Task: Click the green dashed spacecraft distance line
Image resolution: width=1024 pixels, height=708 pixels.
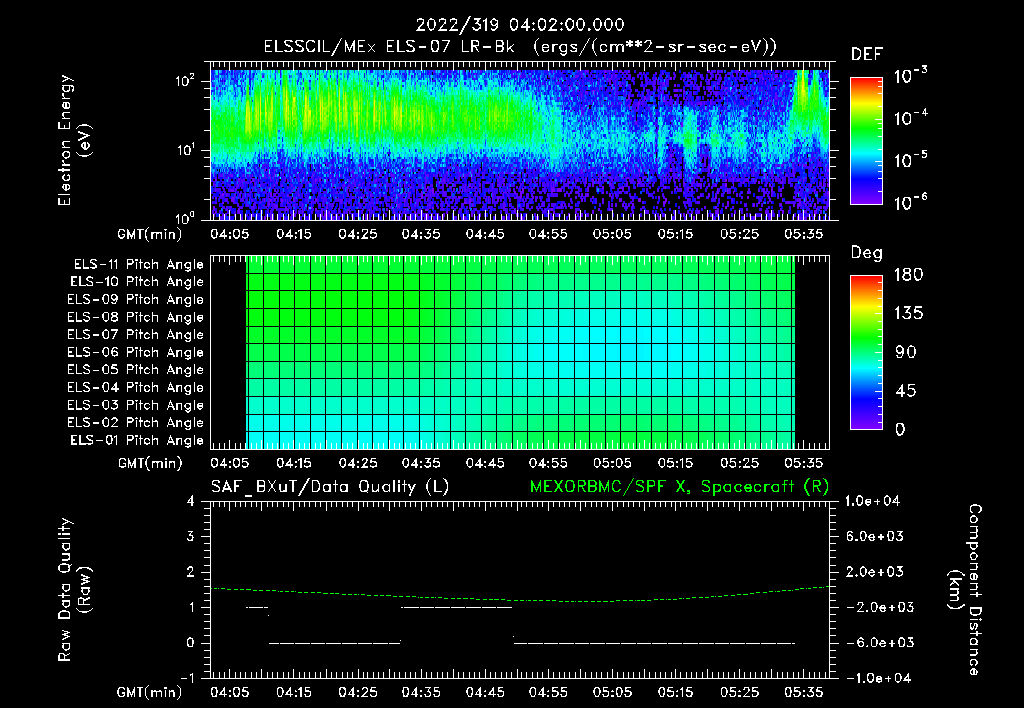Action: click(x=520, y=596)
